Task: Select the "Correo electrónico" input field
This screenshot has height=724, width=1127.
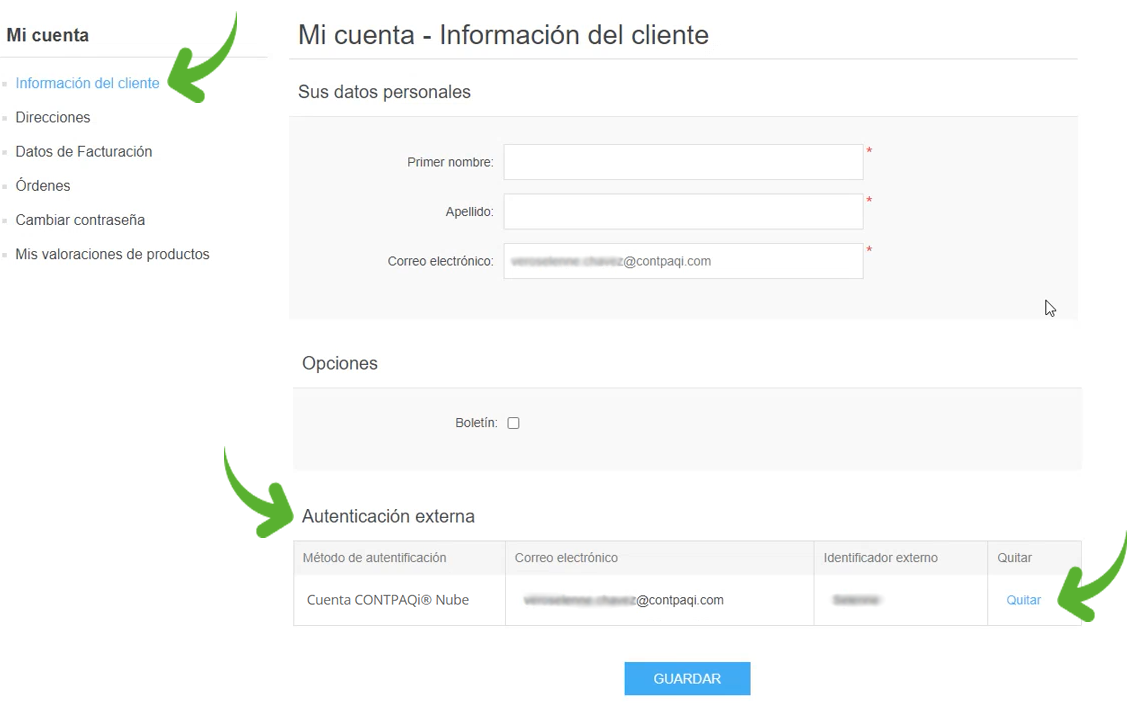Action: [683, 261]
